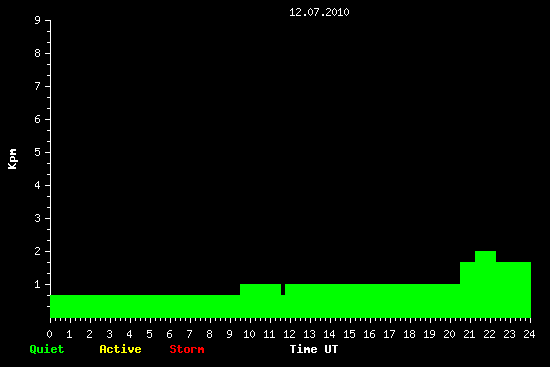Click the 1 value on Kp axis
550x367 pixels.
tap(38, 284)
